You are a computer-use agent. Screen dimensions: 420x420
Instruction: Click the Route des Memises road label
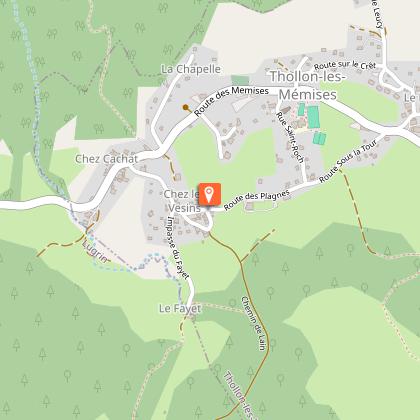tap(231, 101)
